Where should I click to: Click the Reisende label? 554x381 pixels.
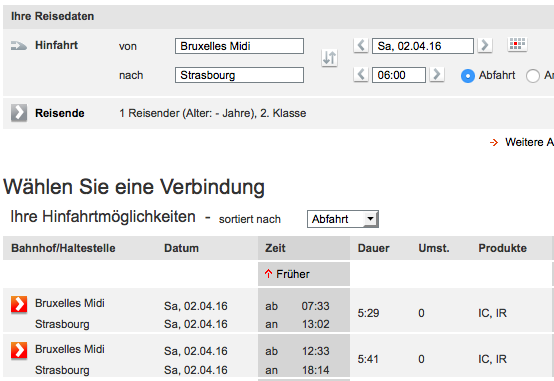pos(60,113)
